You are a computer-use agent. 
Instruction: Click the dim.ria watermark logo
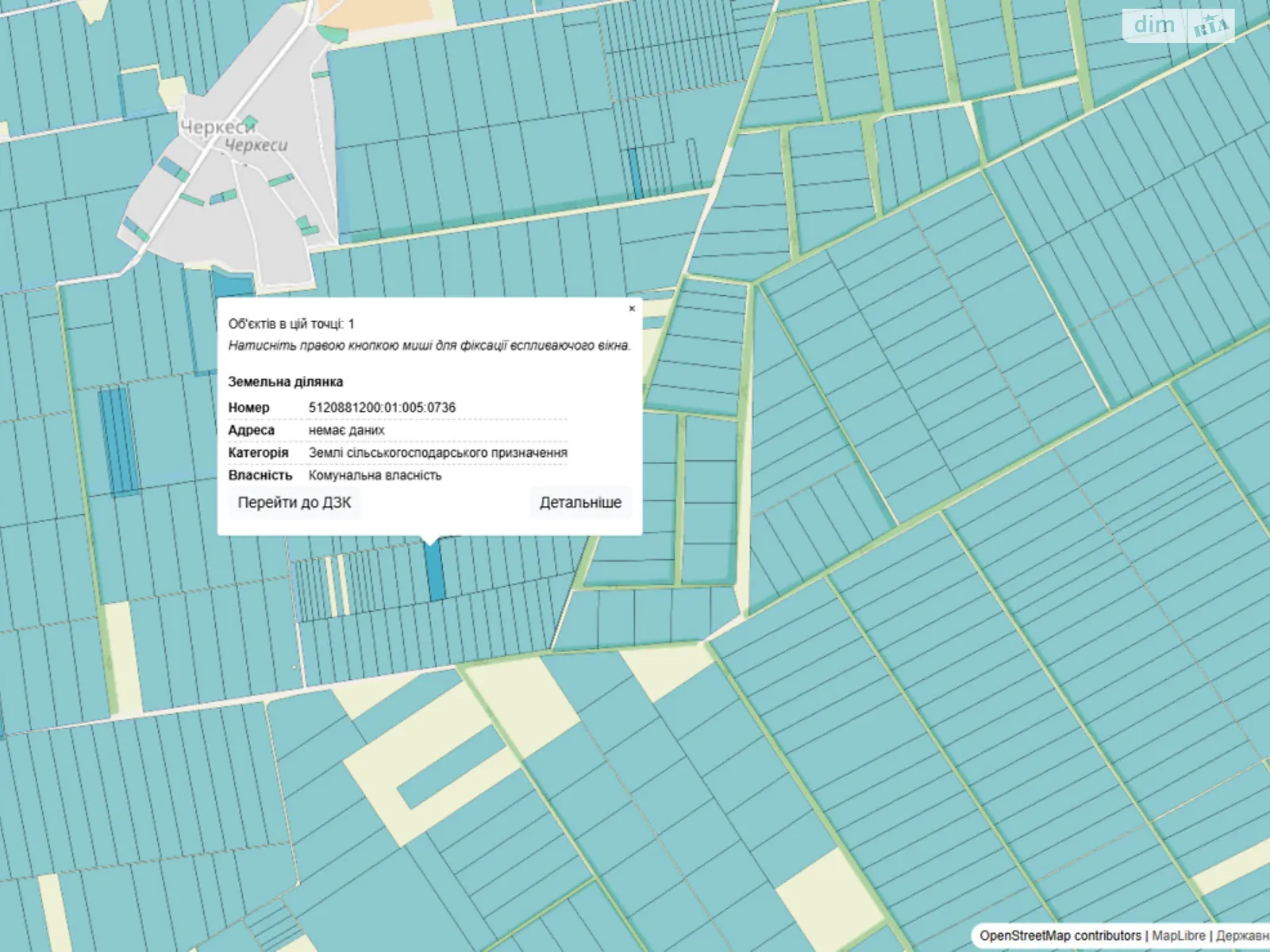1178,25
